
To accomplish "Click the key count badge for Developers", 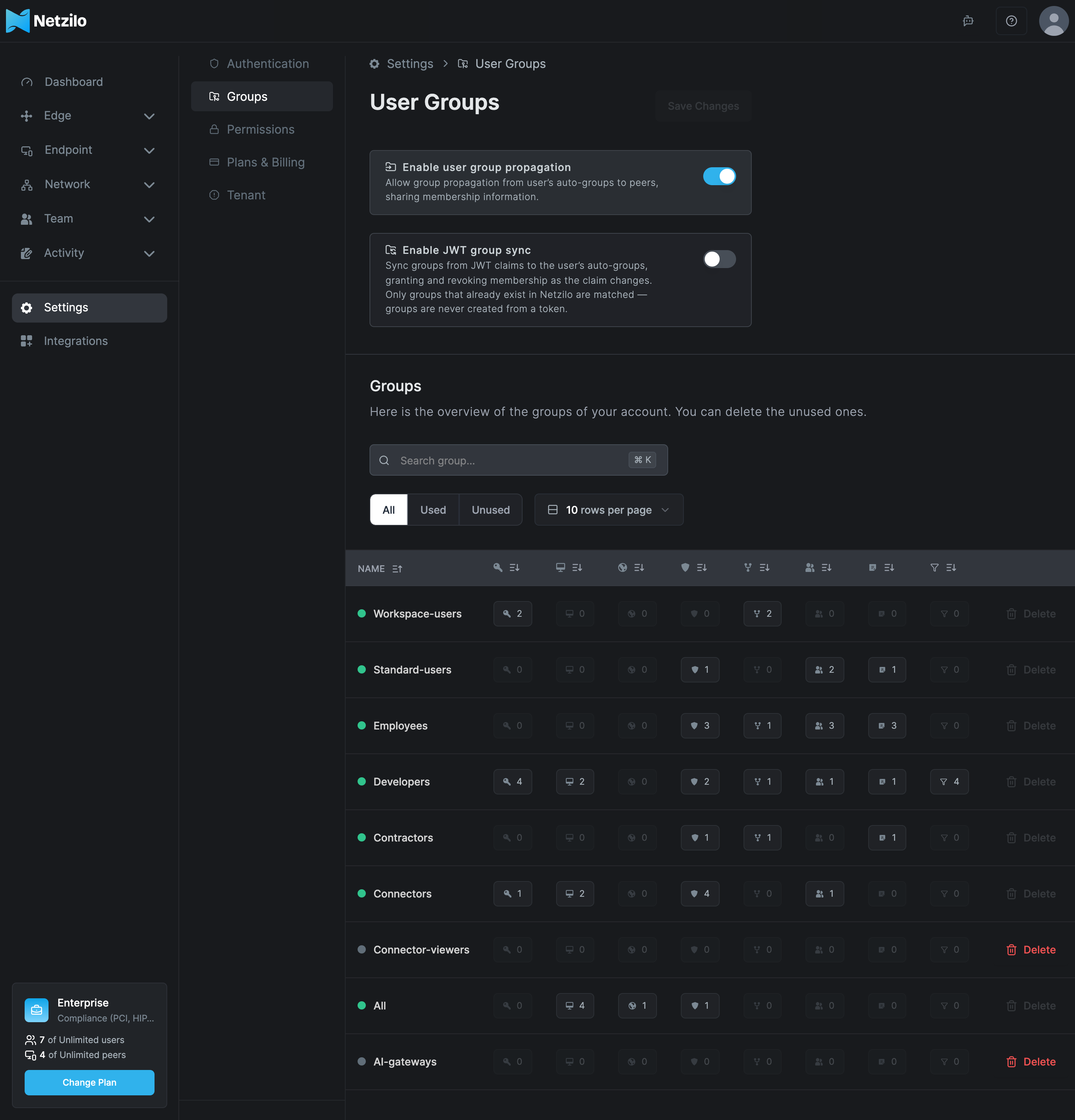I will click(x=512, y=782).
